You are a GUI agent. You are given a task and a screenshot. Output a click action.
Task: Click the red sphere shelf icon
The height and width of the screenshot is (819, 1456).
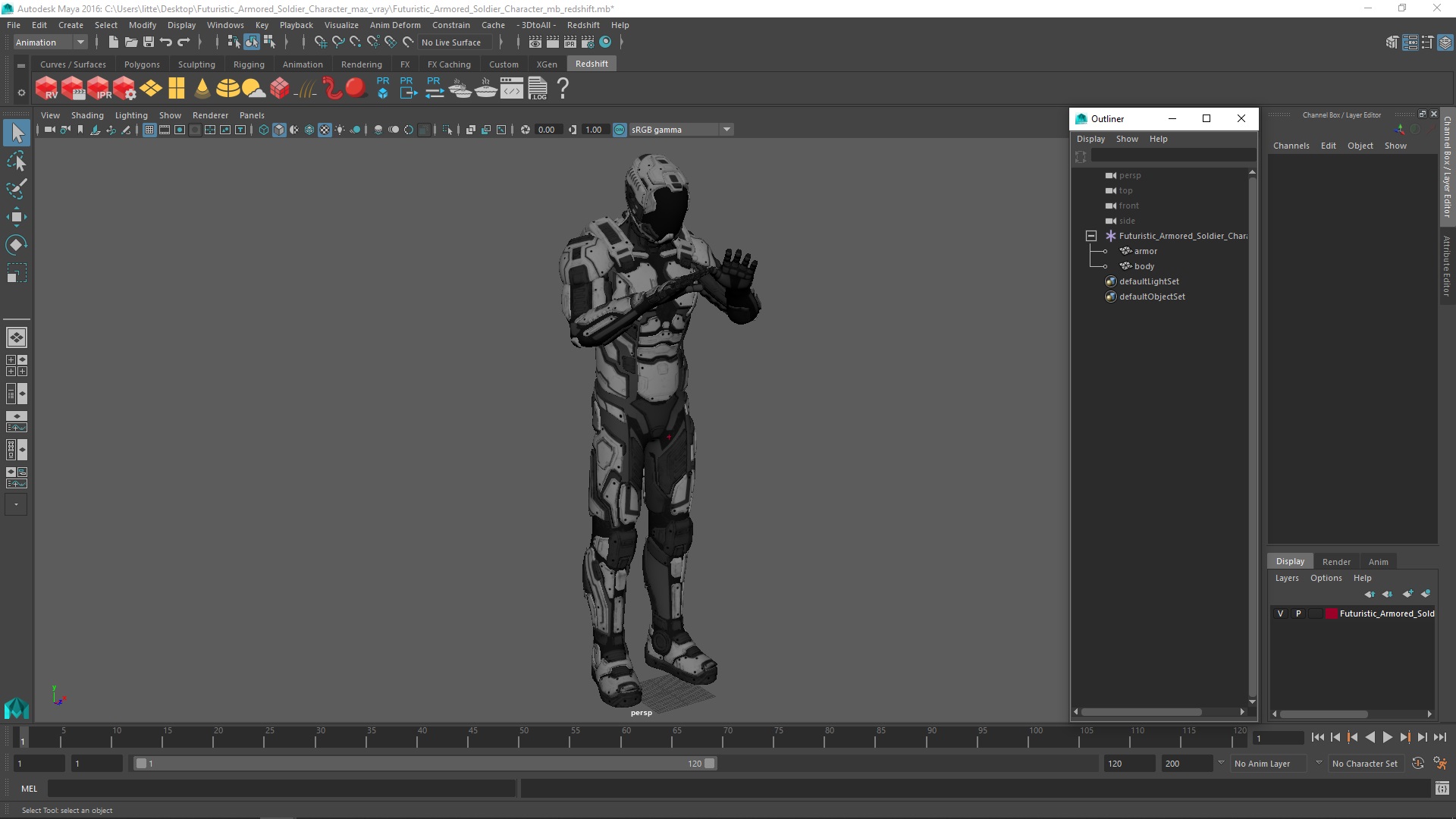(x=356, y=88)
